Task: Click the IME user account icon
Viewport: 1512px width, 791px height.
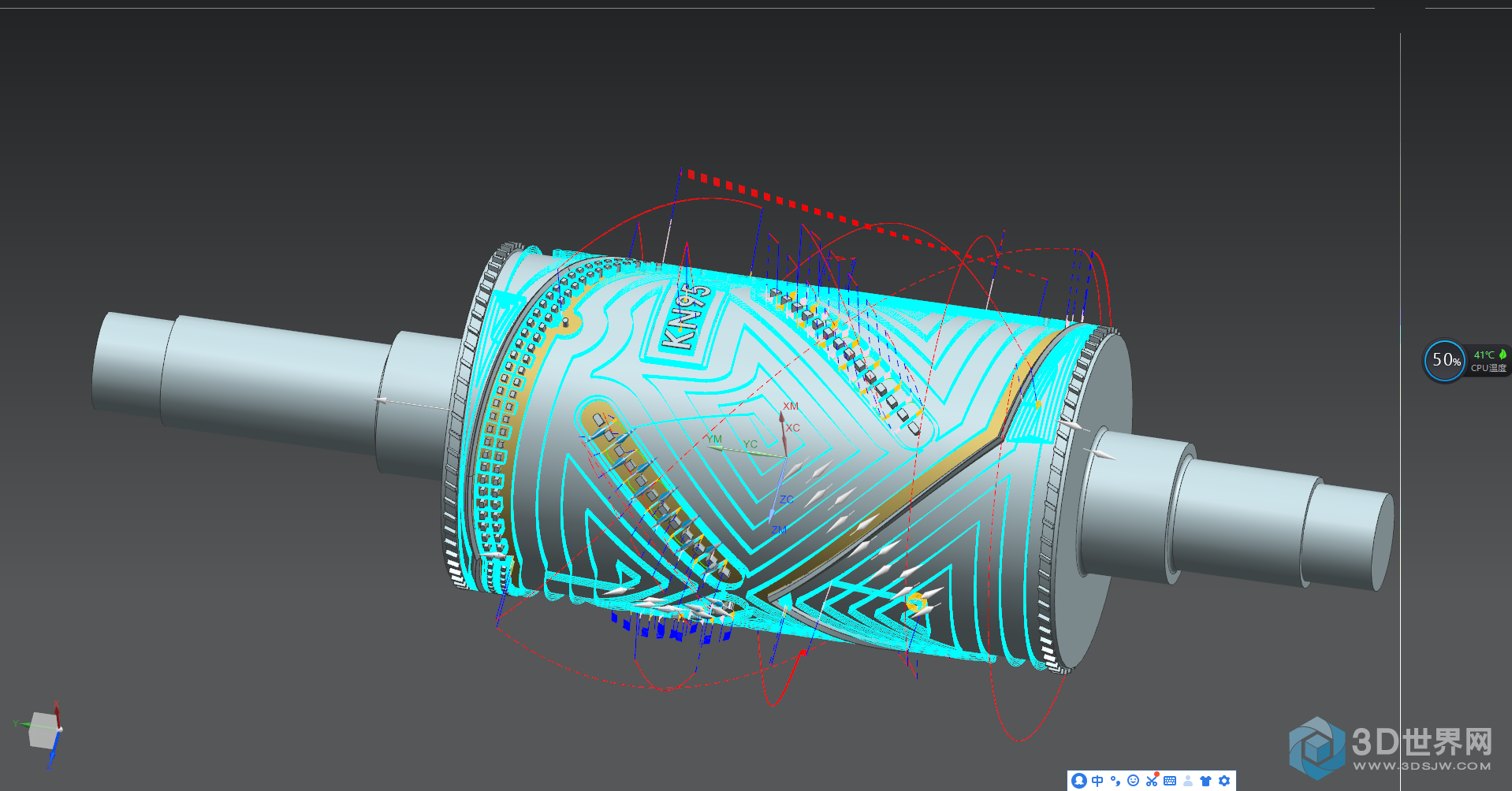Action: 1188,781
